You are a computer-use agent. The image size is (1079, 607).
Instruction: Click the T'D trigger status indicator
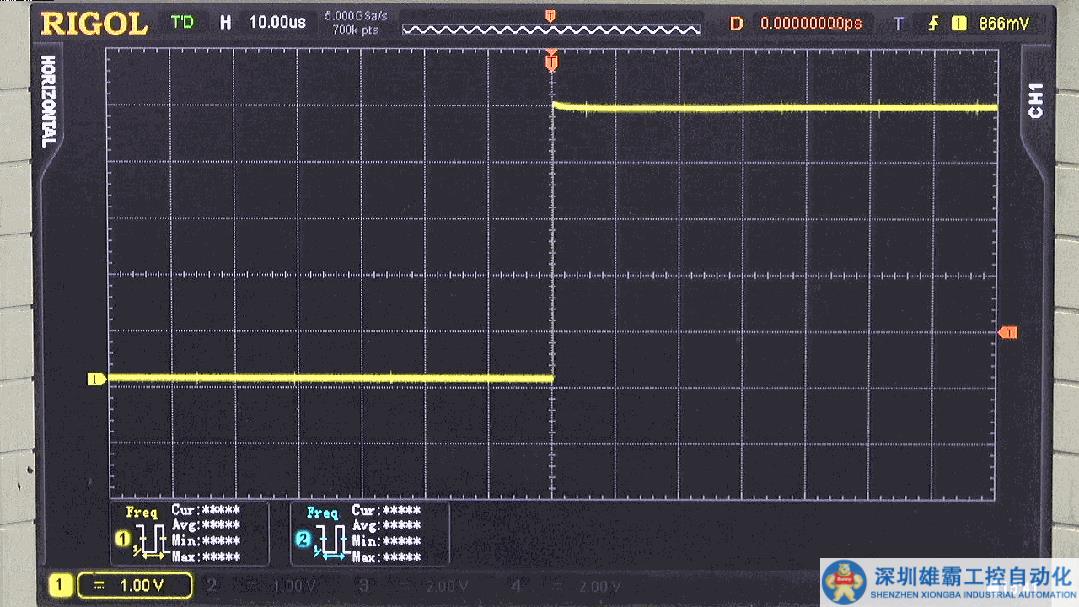pos(183,22)
